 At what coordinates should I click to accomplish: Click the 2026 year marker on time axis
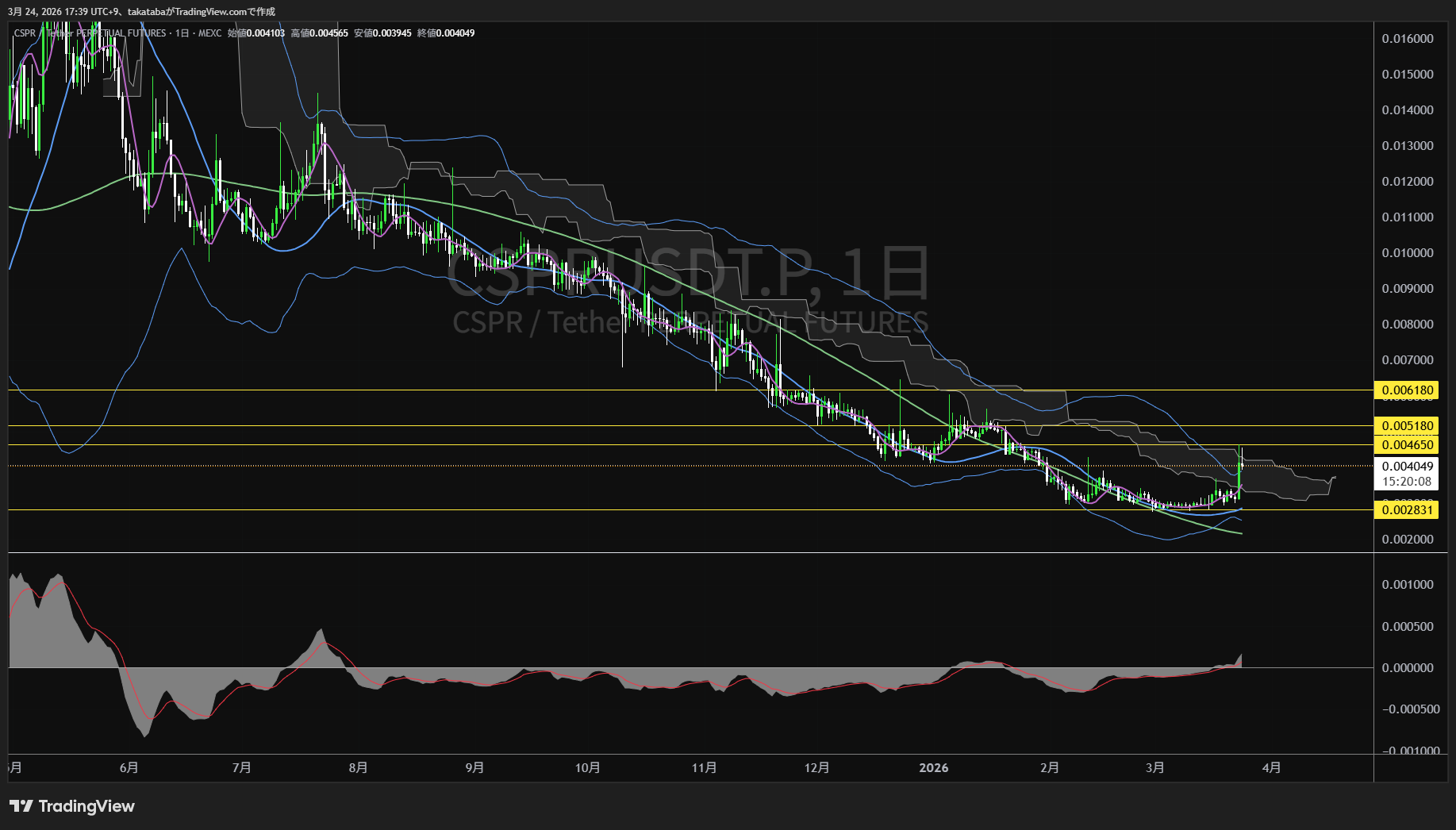tap(933, 768)
